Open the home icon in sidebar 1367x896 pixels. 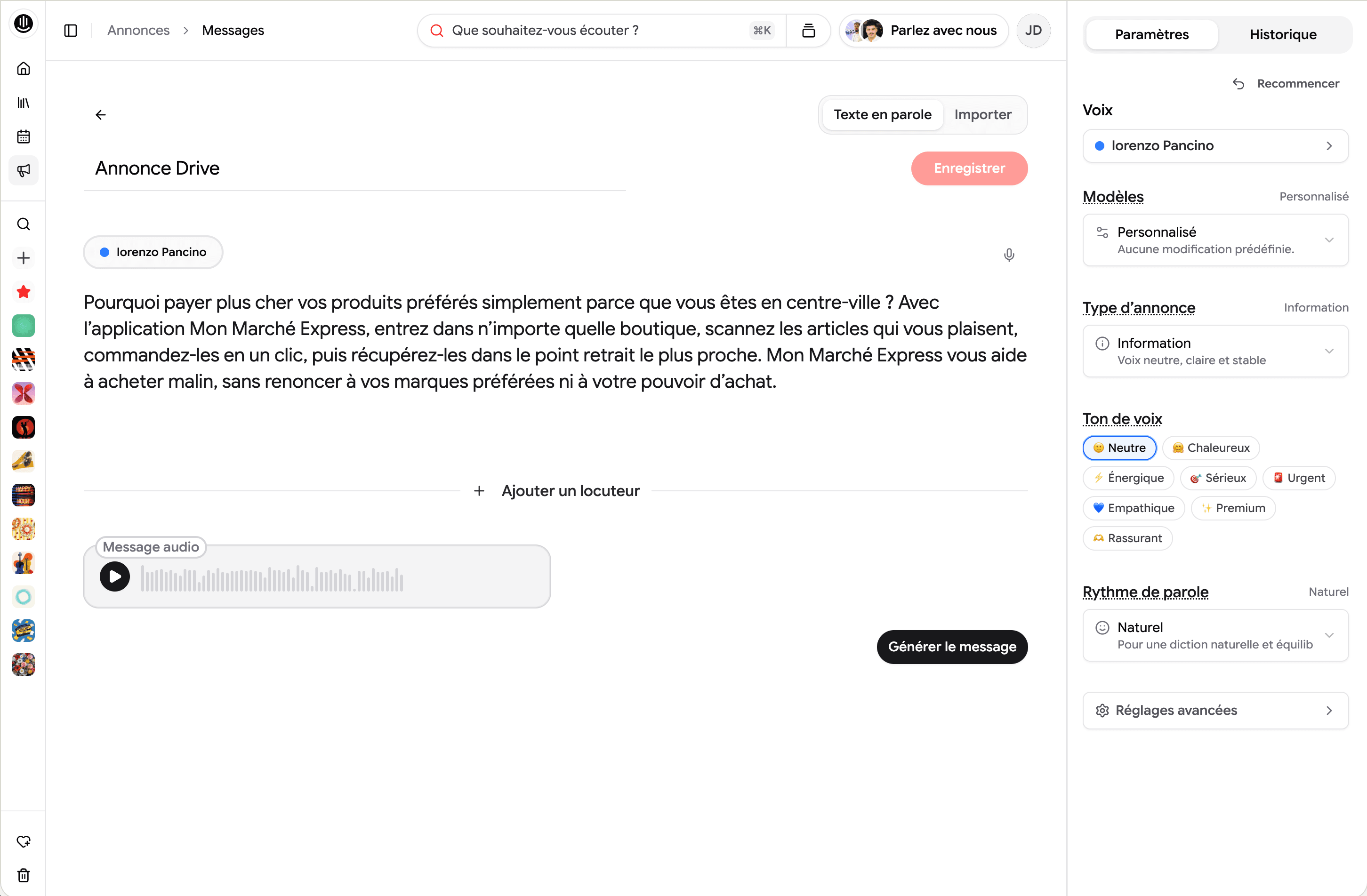click(24, 69)
